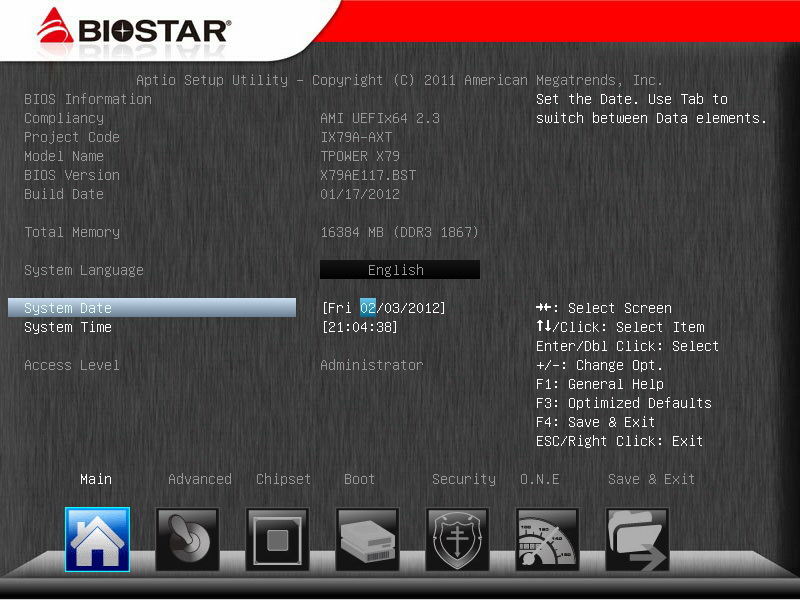
Task: Click the highlighted month field 02
Action: click(x=368, y=308)
